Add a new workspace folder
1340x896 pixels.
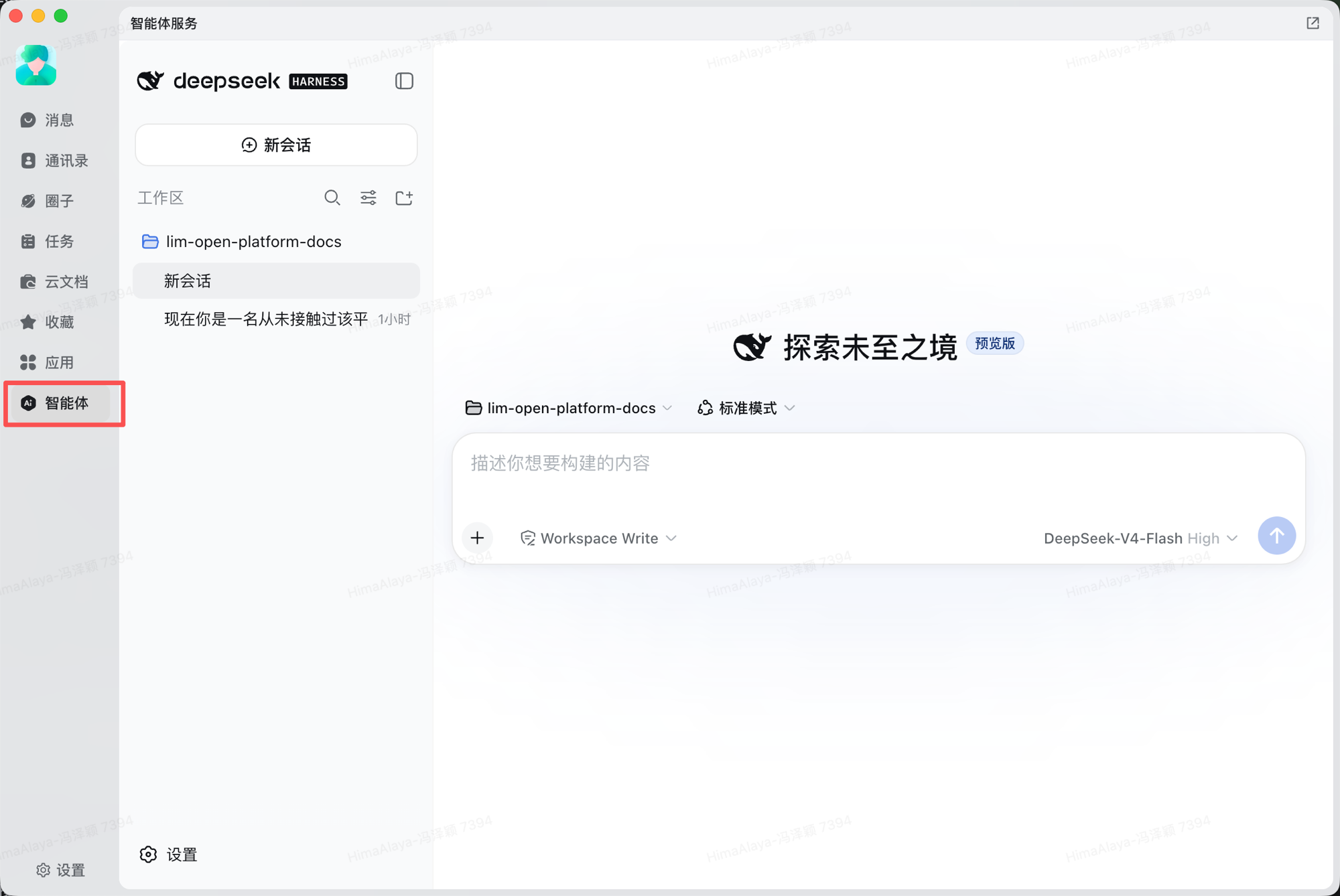pos(404,198)
